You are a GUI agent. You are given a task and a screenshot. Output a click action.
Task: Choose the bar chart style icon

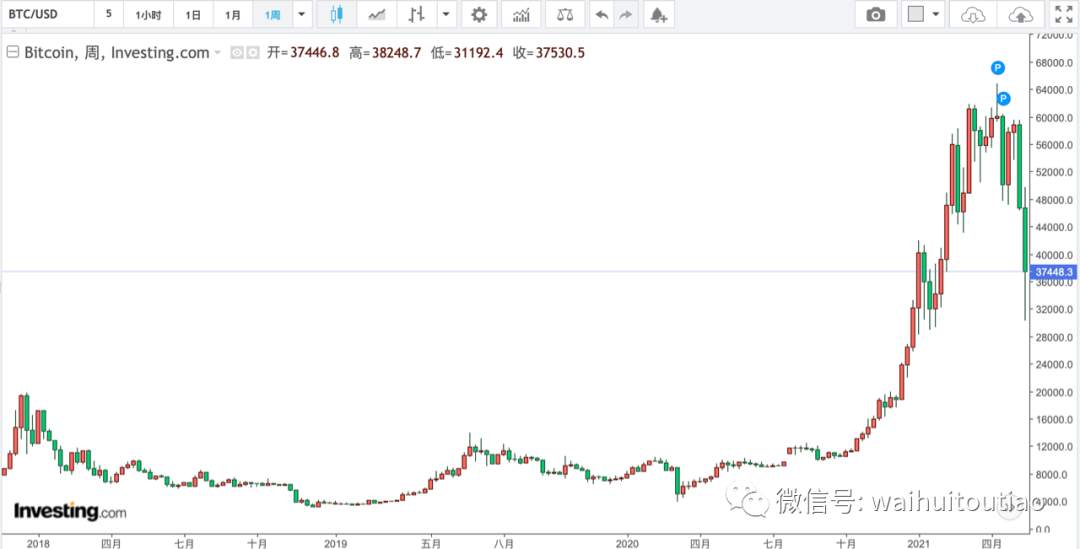[x=417, y=14]
